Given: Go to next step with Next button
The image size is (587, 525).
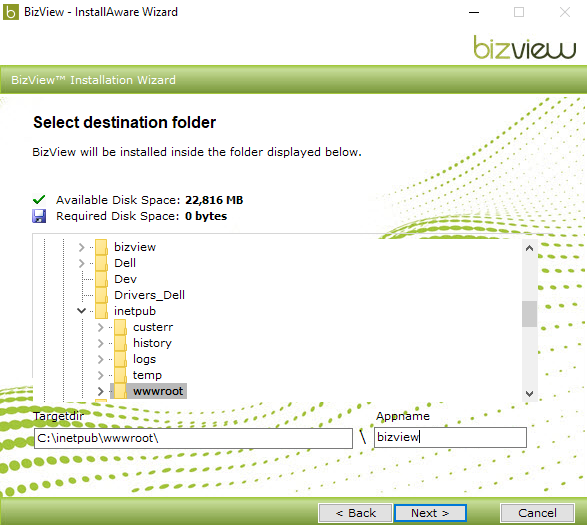Looking at the screenshot, I should pos(430,513).
